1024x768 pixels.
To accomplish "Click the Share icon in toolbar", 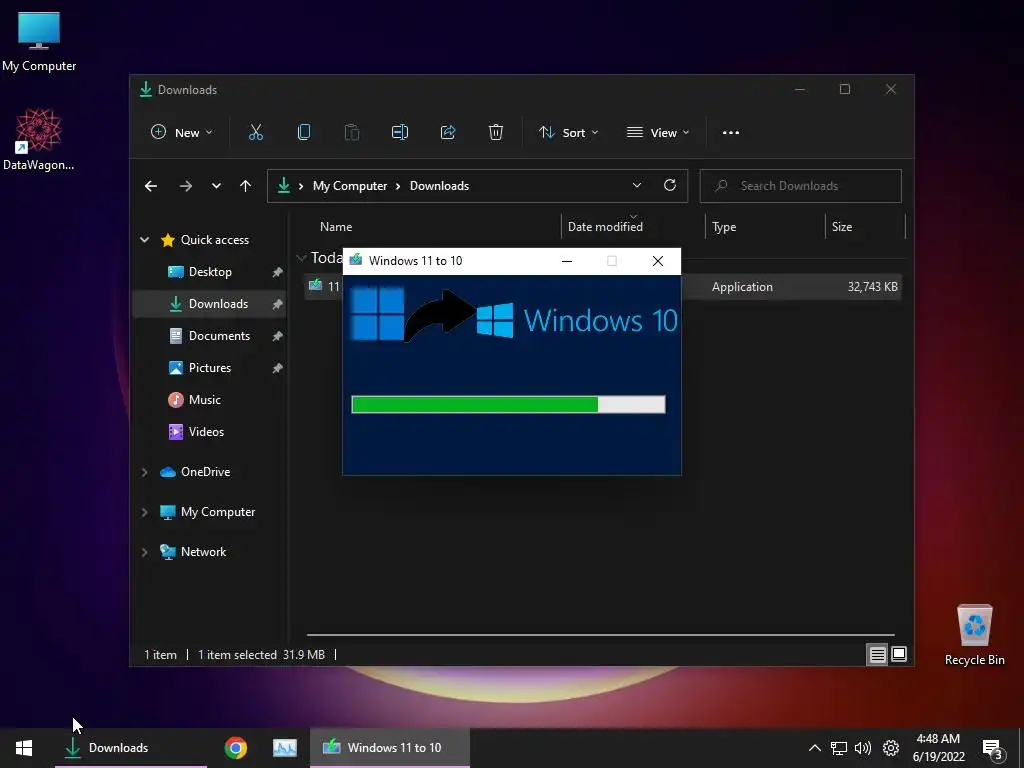I will [448, 133].
